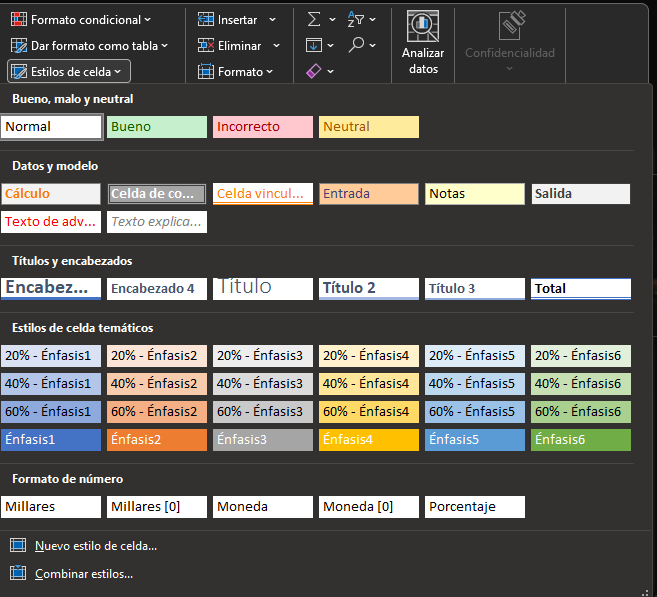Apply the Bueno green style

point(157,127)
